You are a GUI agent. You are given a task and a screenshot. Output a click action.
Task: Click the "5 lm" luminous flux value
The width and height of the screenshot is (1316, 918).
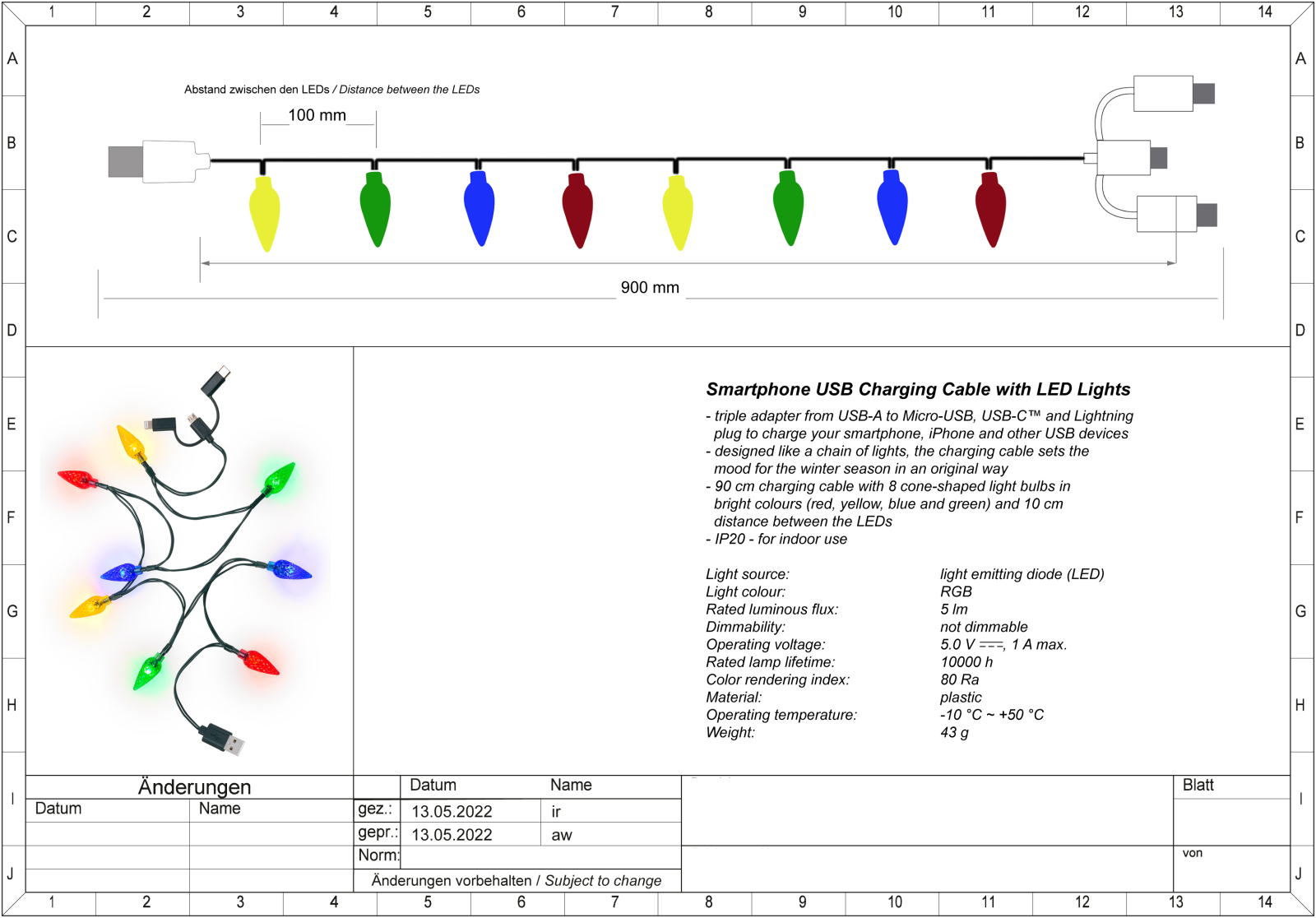pos(954,609)
